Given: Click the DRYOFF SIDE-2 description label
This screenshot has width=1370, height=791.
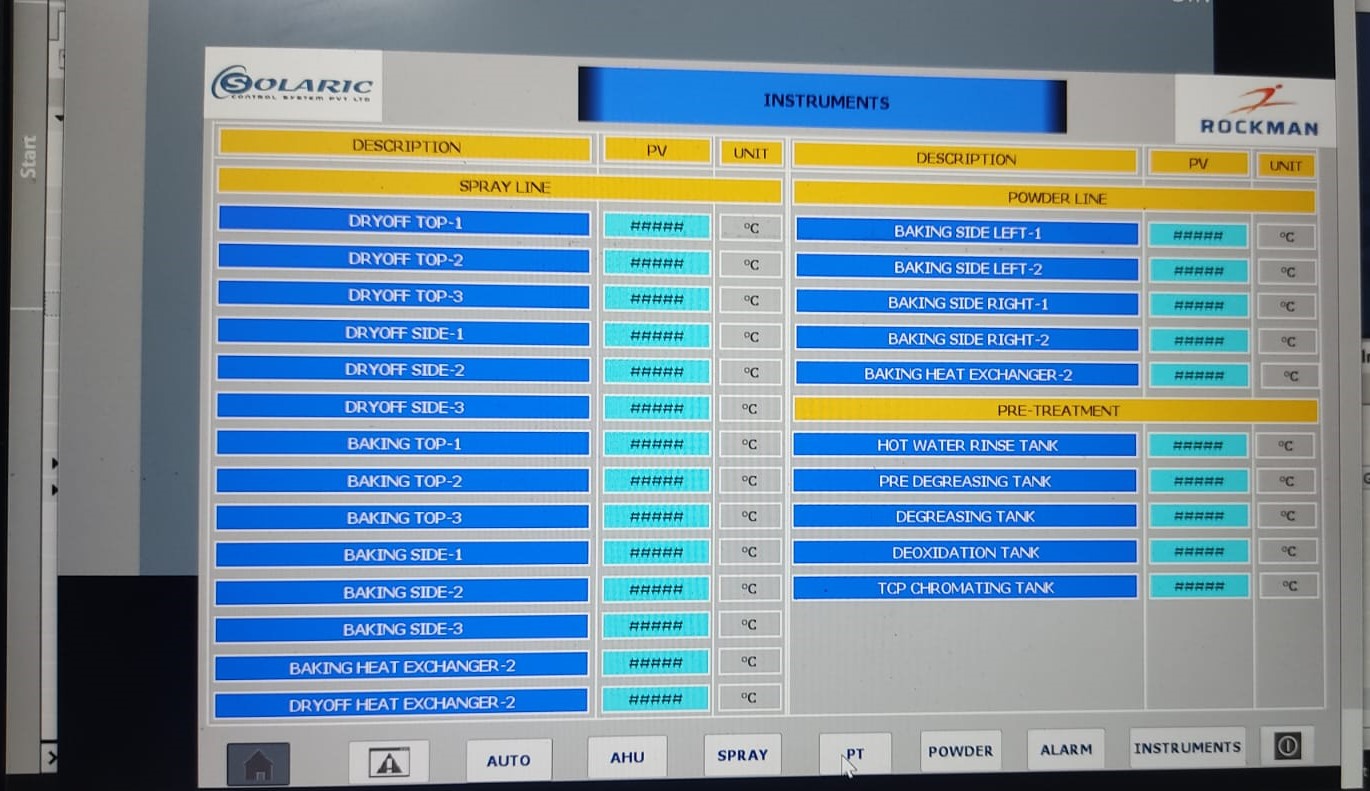Looking at the screenshot, I should [x=404, y=369].
